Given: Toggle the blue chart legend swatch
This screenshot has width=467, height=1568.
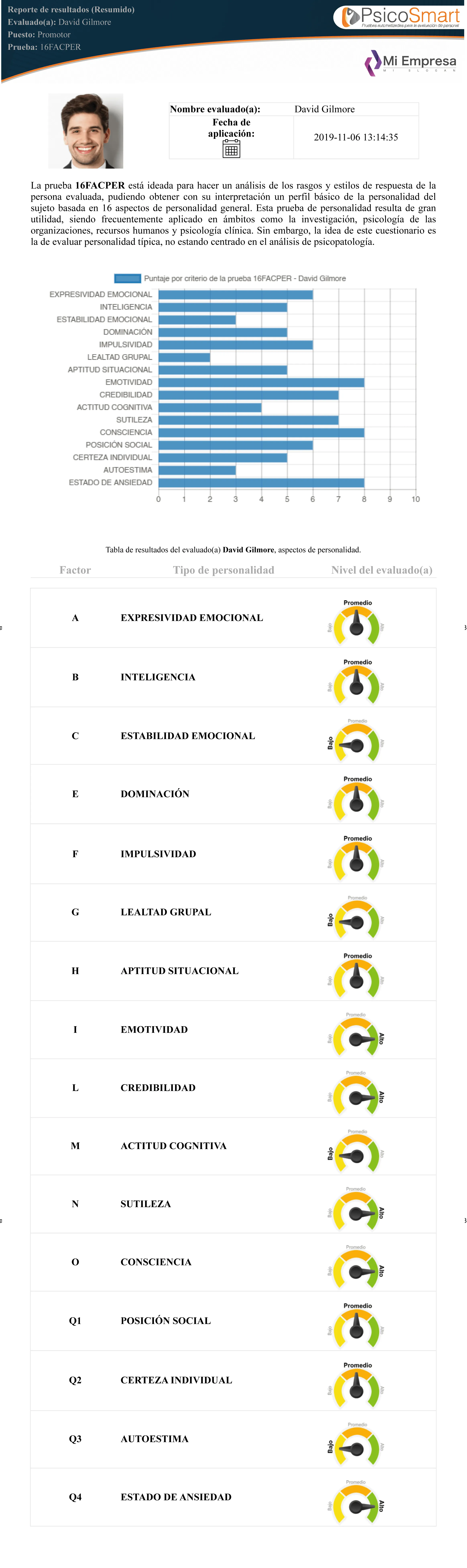Looking at the screenshot, I should [128, 278].
